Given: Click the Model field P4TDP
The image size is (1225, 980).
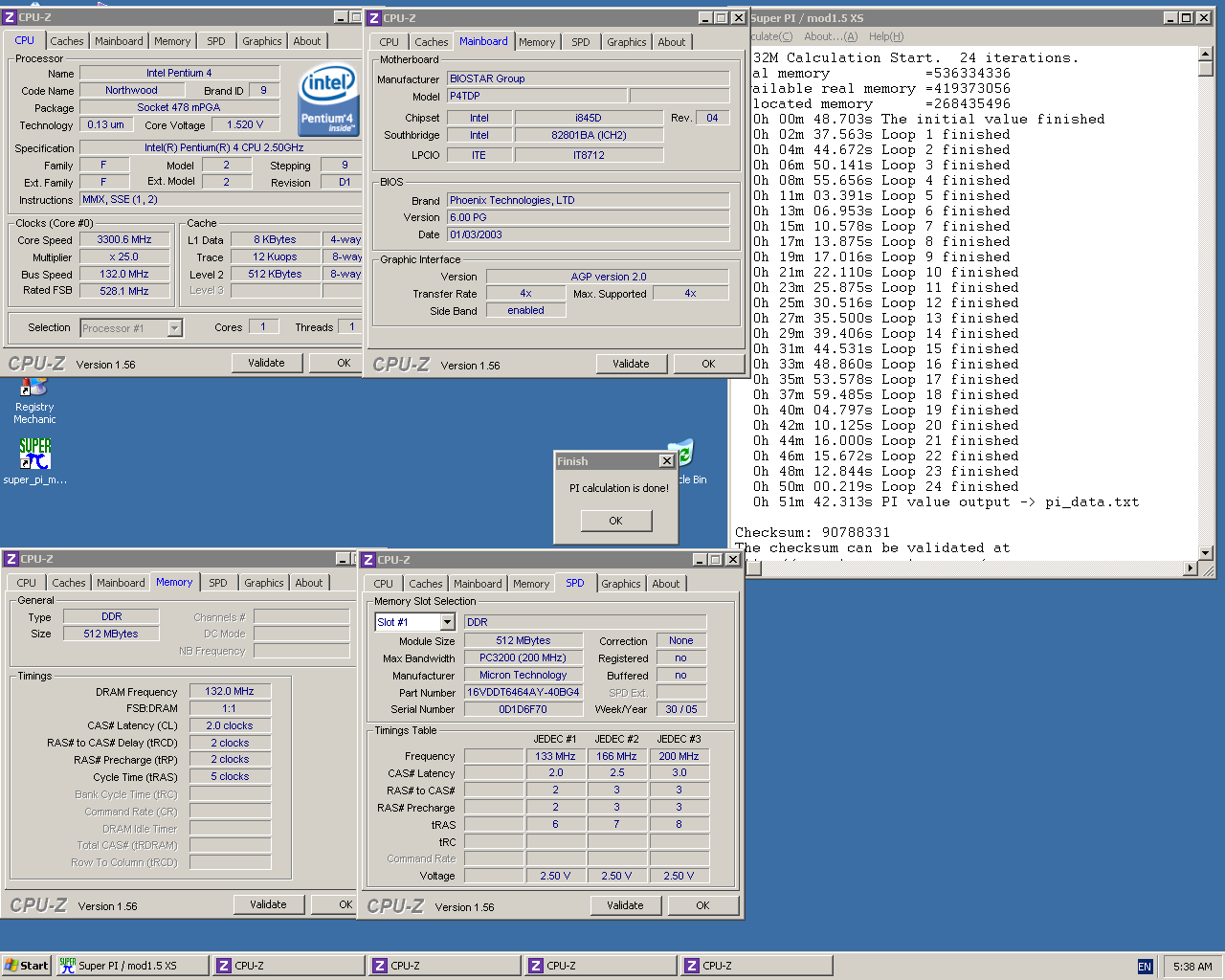Looking at the screenshot, I should coord(537,96).
